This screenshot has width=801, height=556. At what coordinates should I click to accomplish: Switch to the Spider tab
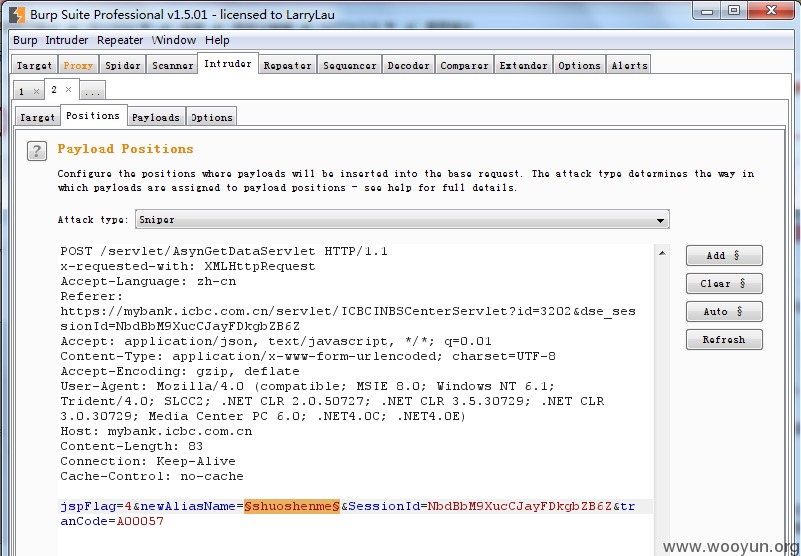coord(123,65)
